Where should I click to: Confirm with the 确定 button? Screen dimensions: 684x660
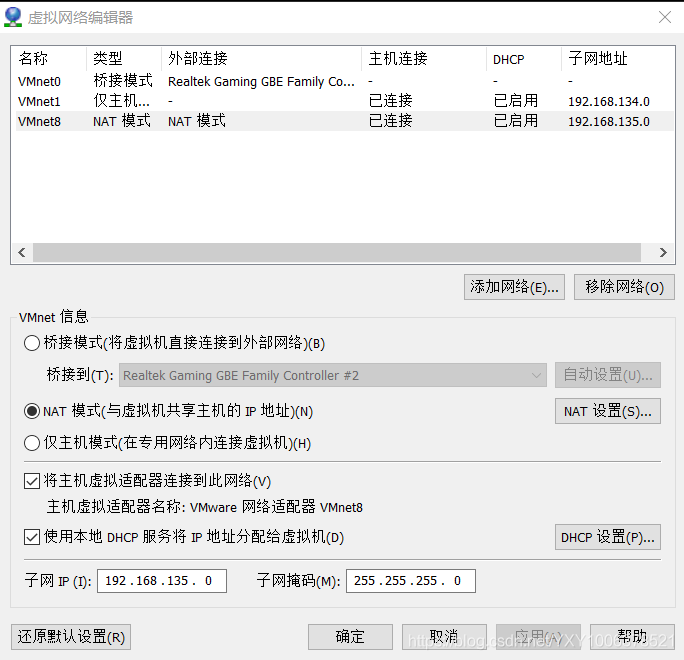(x=350, y=637)
